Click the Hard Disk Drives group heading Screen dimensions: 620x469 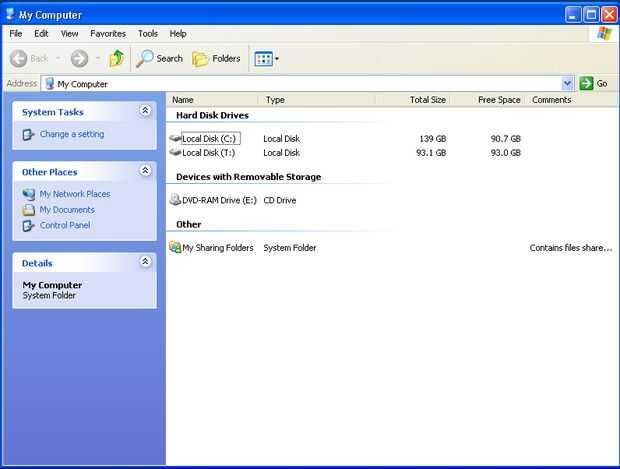pos(212,115)
